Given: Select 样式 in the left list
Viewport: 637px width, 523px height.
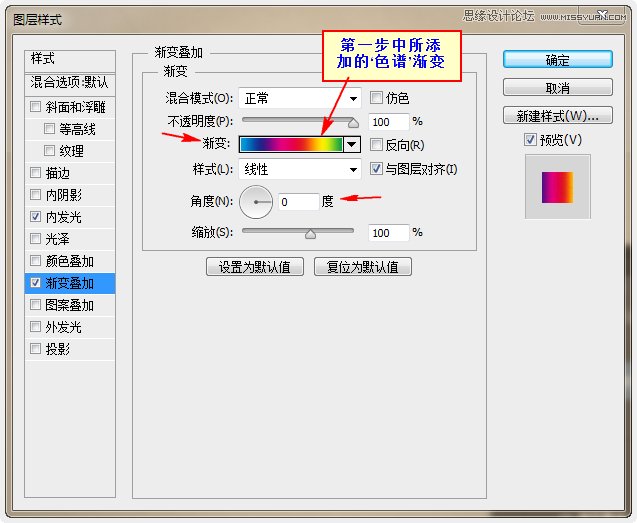Looking at the screenshot, I should click(x=70, y=60).
